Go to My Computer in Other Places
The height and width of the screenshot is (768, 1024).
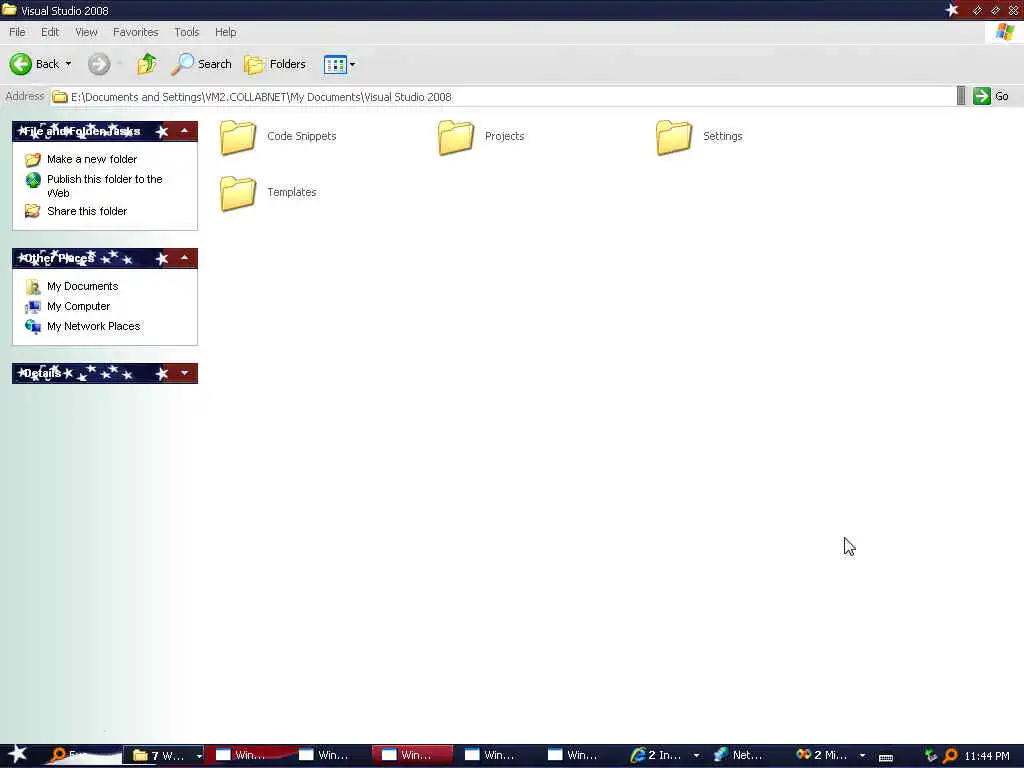78,306
